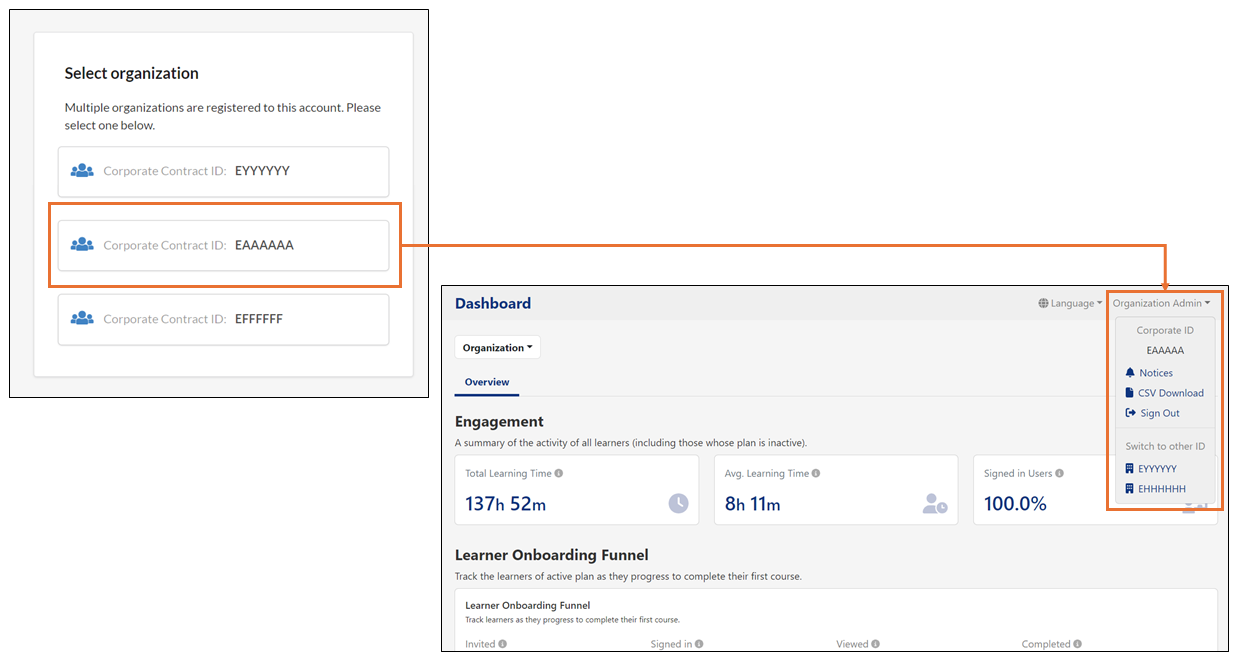Click the building icon beside EYYYYYY
The height and width of the screenshot is (667, 1243).
[1129, 469]
